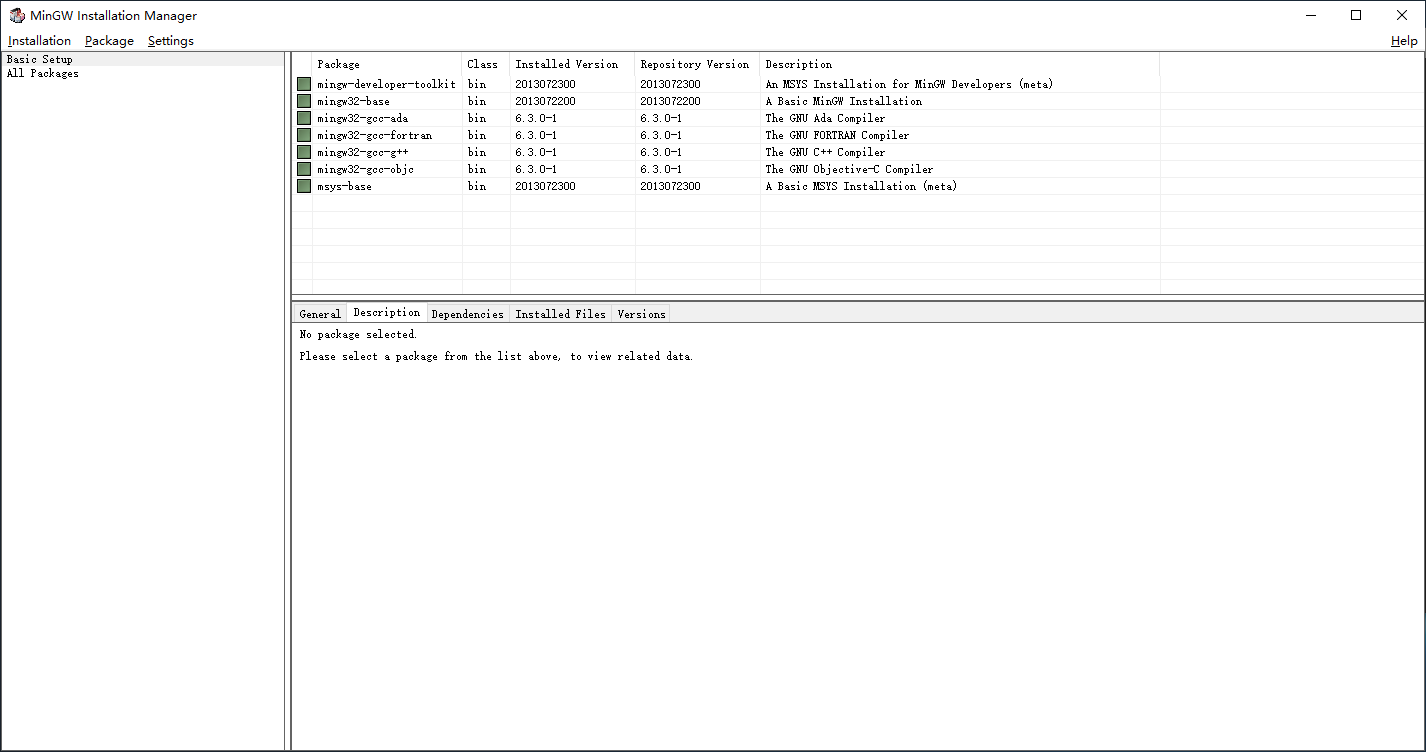Open the Help menu
The image size is (1426, 752).
pyautogui.click(x=1404, y=41)
